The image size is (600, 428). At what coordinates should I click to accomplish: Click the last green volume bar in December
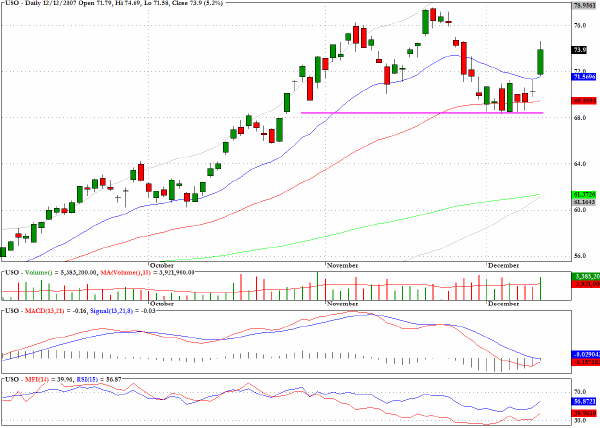(x=541, y=289)
